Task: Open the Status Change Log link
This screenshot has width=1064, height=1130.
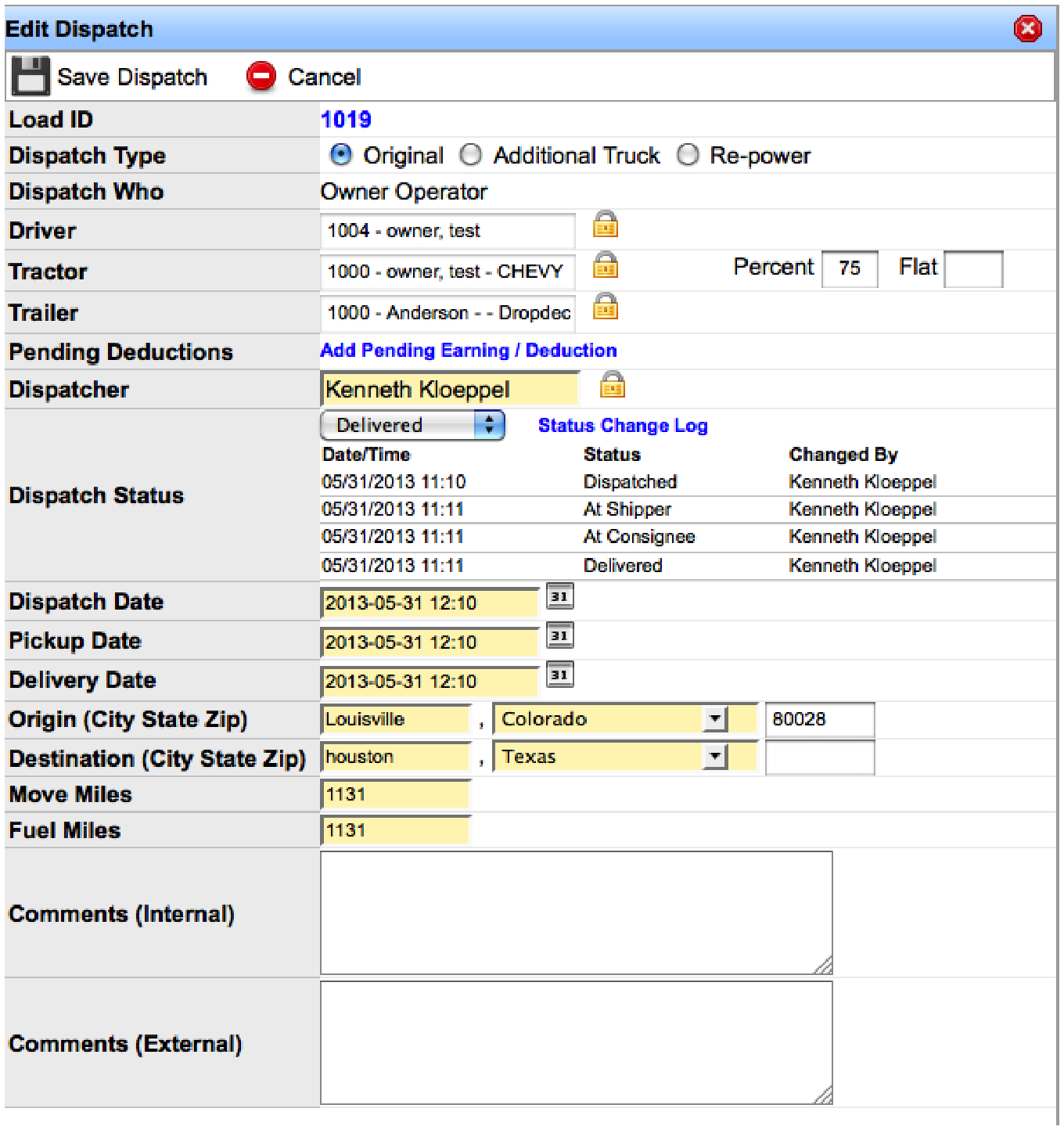Action: [623, 426]
